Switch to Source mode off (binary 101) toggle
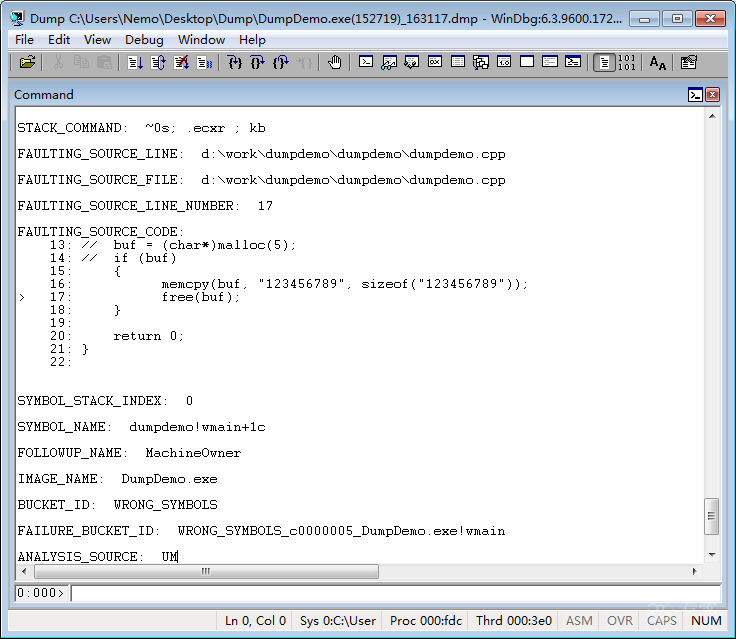 (627, 62)
